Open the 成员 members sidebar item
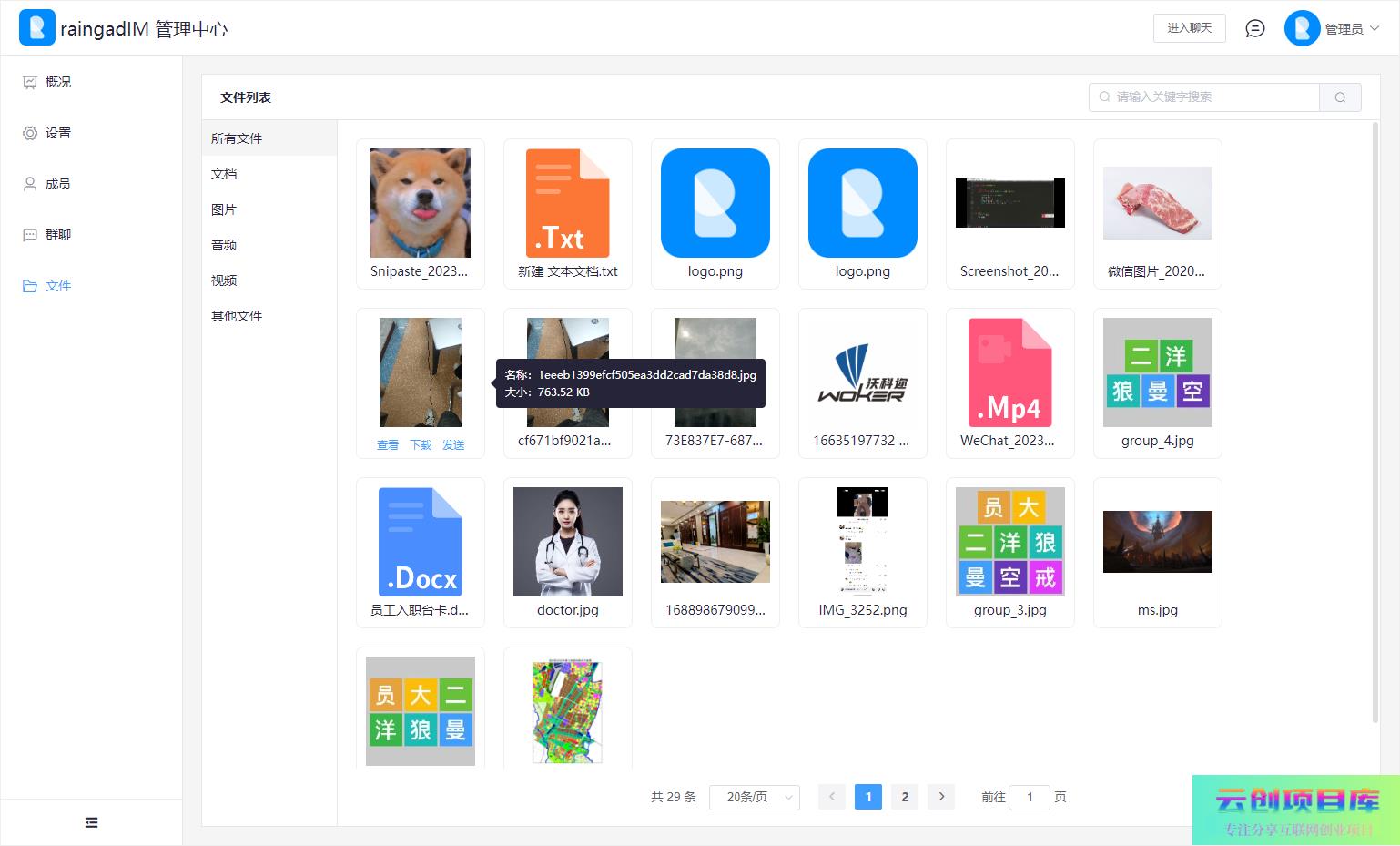Viewport: 1400px width, 846px height. [57, 184]
